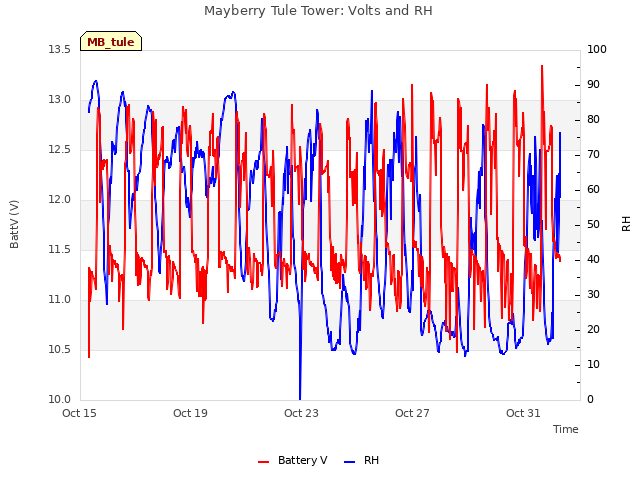This screenshot has height=480, width=640.
Task: Click the chart title 'Mayberry Tule Tower: Volts and RH'
Action: (318, 11)
